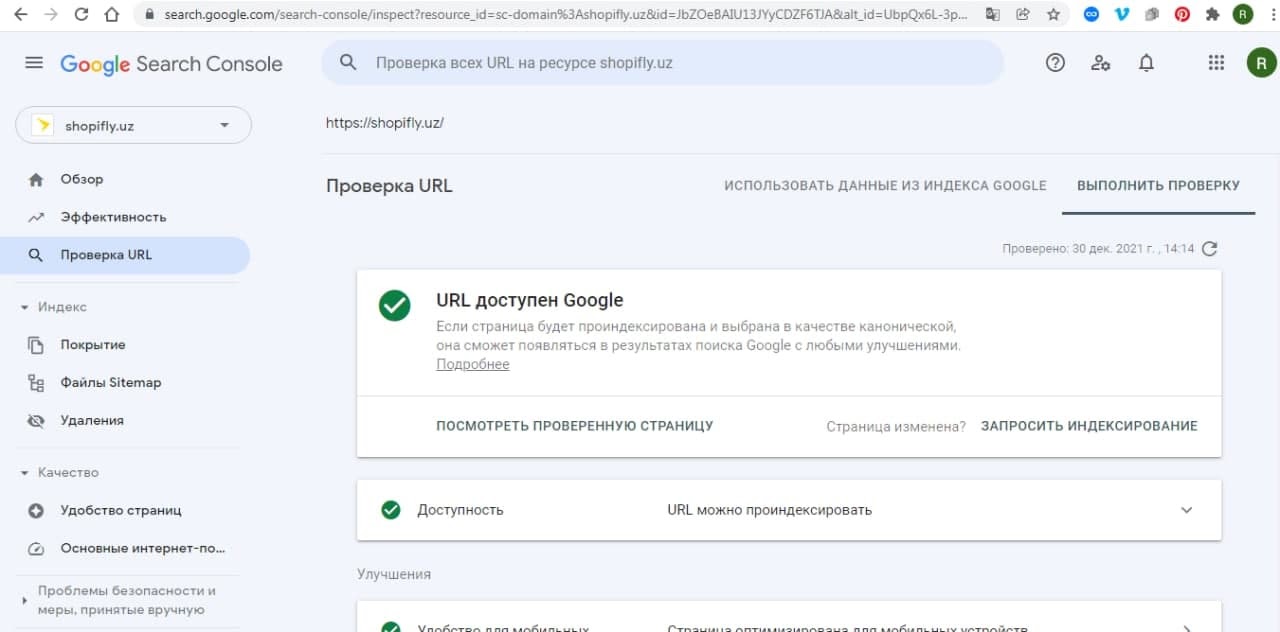Switch to Использовать данные из индекса Google tab

tap(885, 186)
